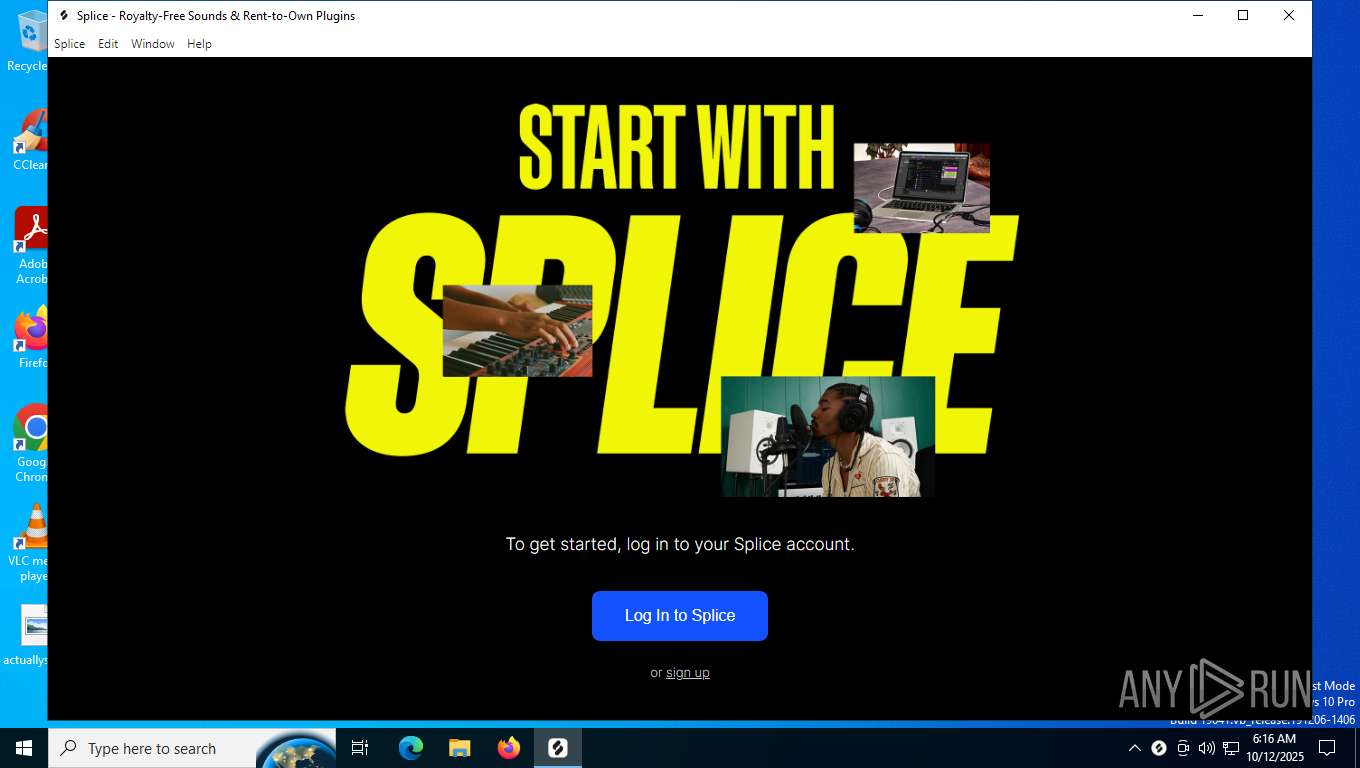Launch Microsoft Edge from the taskbar
The width and height of the screenshot is (1360, 768).
coord(411,748)
